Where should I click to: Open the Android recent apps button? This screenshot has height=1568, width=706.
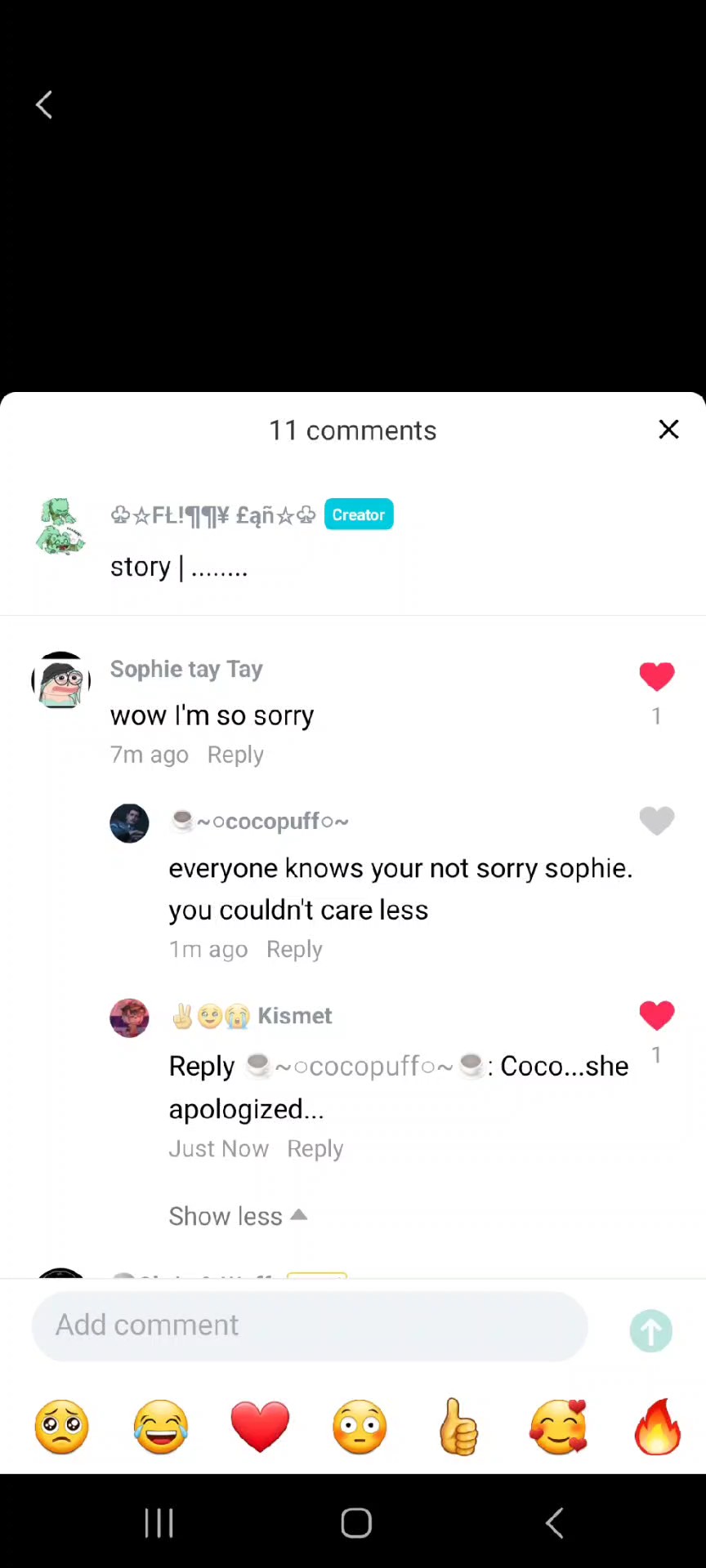click(x=159, y=1522)
